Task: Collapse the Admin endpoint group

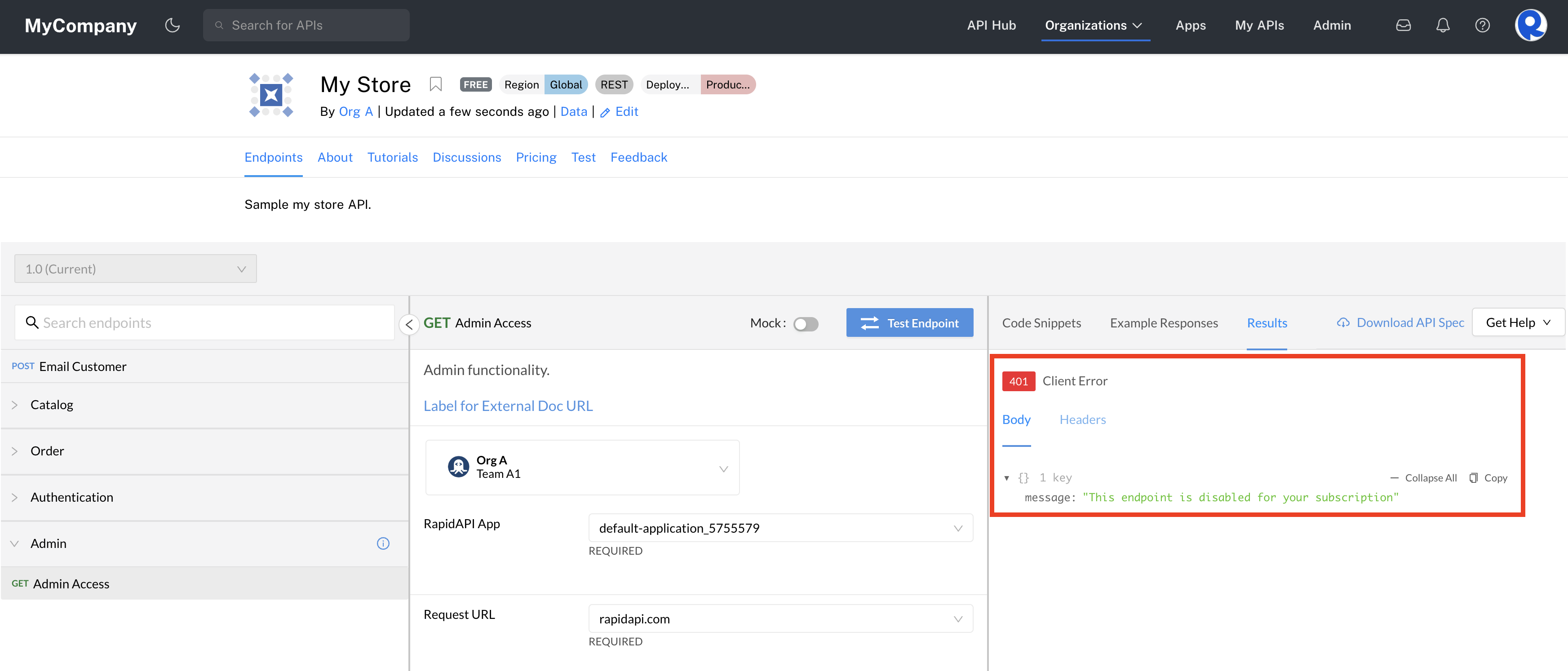Action: click(x=204, y=544)
